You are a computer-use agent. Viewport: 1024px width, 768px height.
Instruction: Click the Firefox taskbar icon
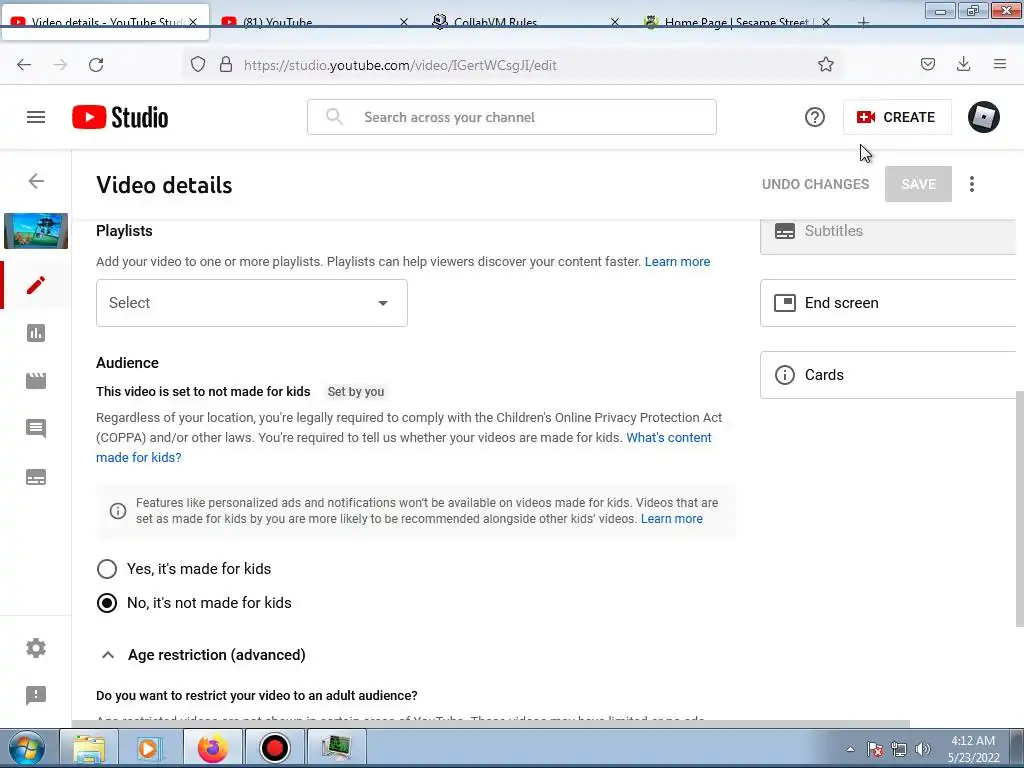[x=212, y=748]
